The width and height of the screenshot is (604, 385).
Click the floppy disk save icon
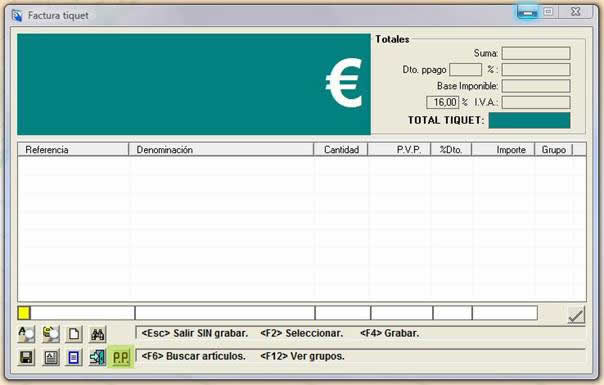(26, 357)
